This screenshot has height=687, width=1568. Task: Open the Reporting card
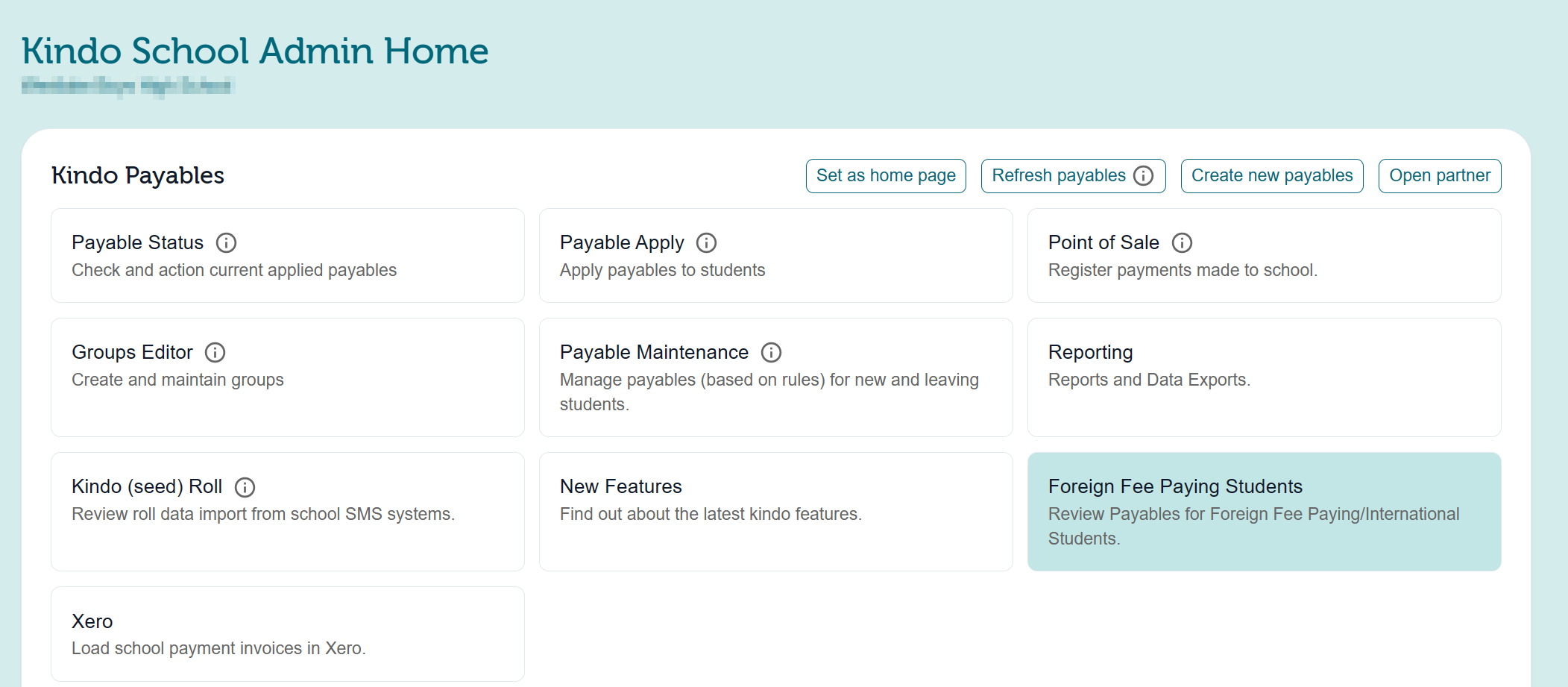tap(1265, 377)
